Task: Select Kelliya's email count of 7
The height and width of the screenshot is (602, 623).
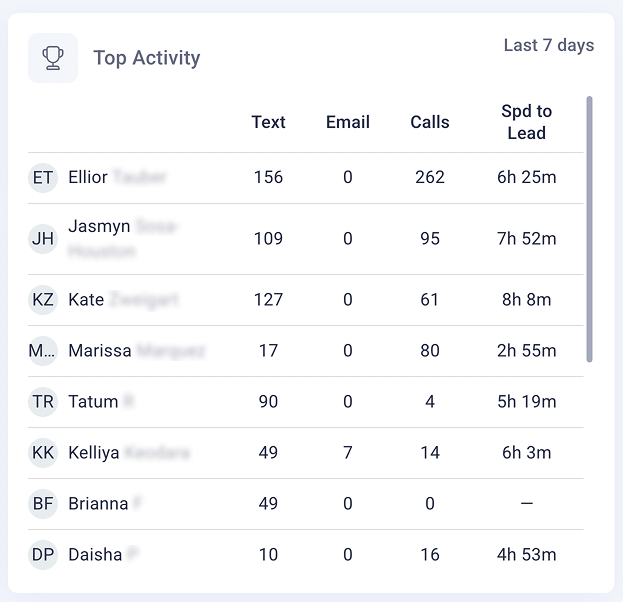Action: point(348,453)
